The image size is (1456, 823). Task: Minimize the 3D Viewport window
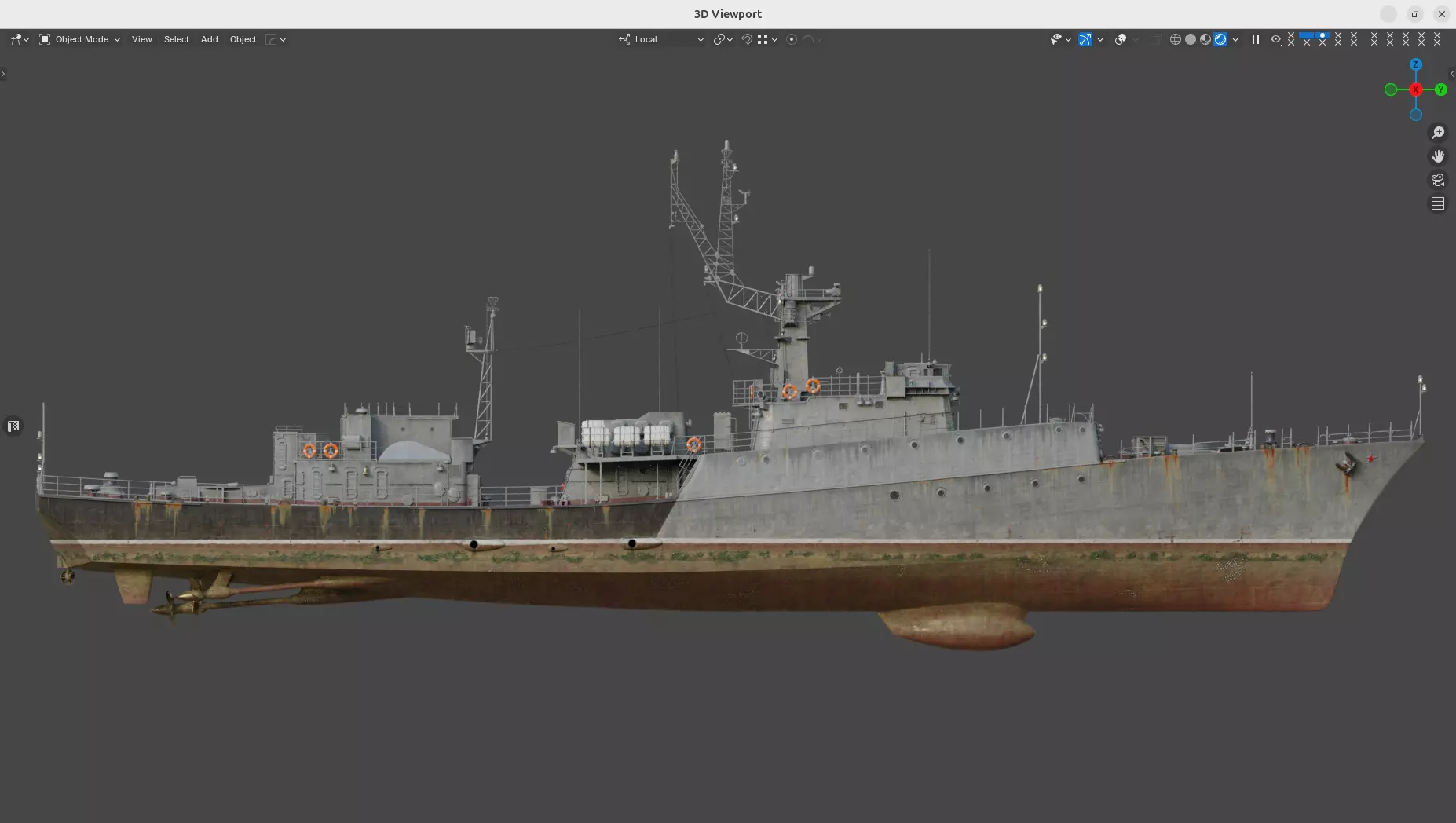[x=1388, y=14]
